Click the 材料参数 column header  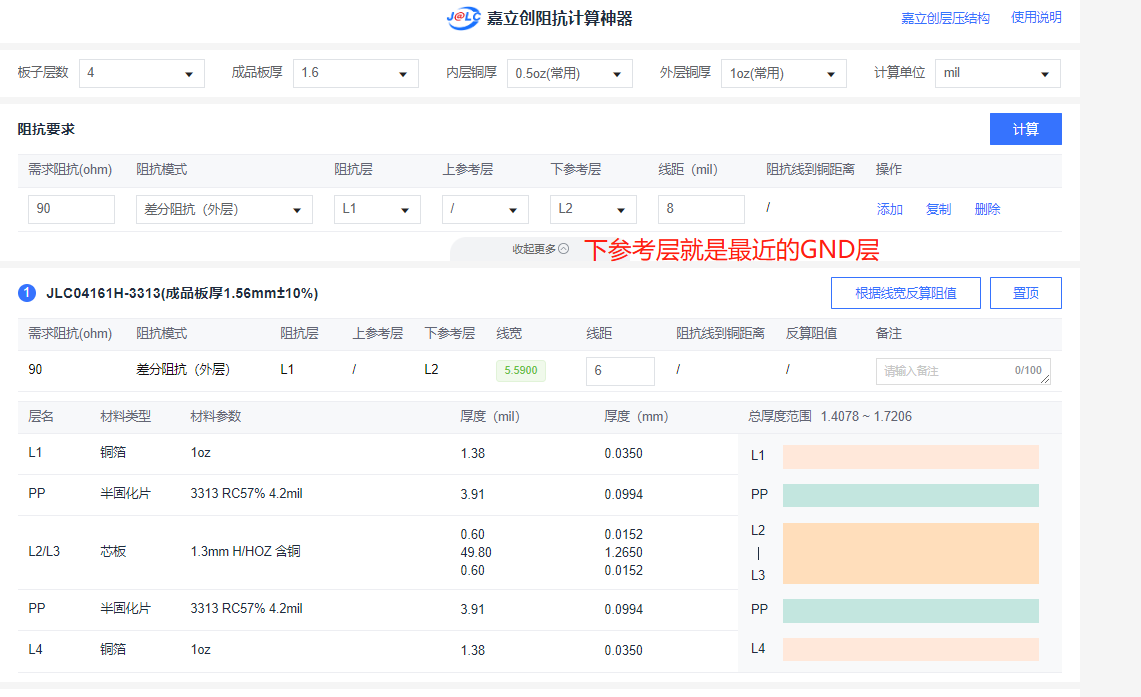[x=215, y=417]
